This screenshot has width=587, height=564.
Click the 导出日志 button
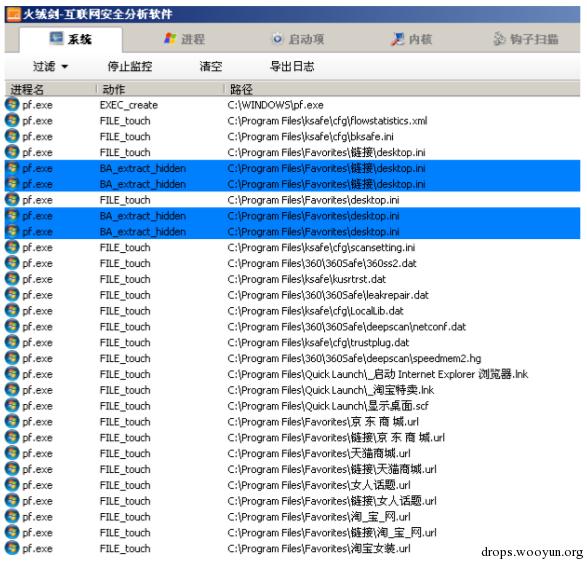[292, 67]
